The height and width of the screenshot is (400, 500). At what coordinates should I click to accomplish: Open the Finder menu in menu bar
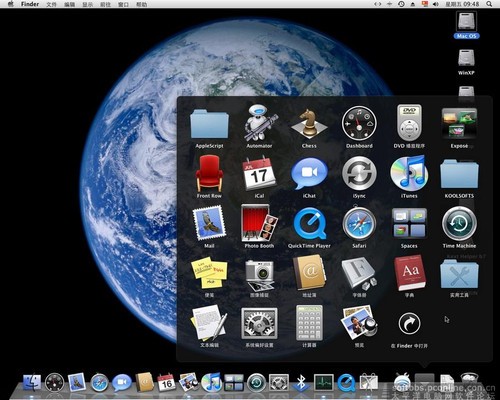point(30,4)
